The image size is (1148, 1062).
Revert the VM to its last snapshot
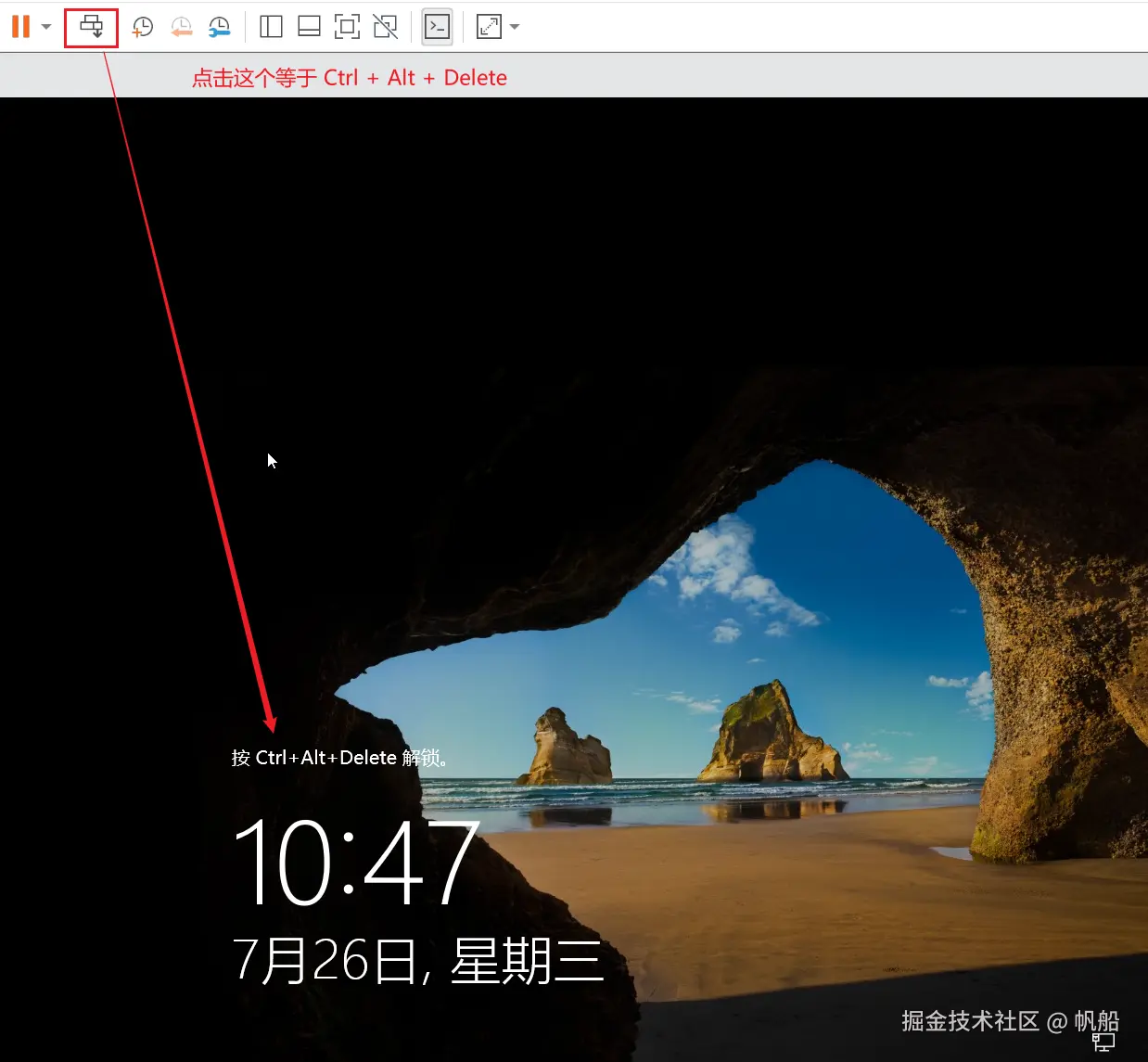pos(182,27)
